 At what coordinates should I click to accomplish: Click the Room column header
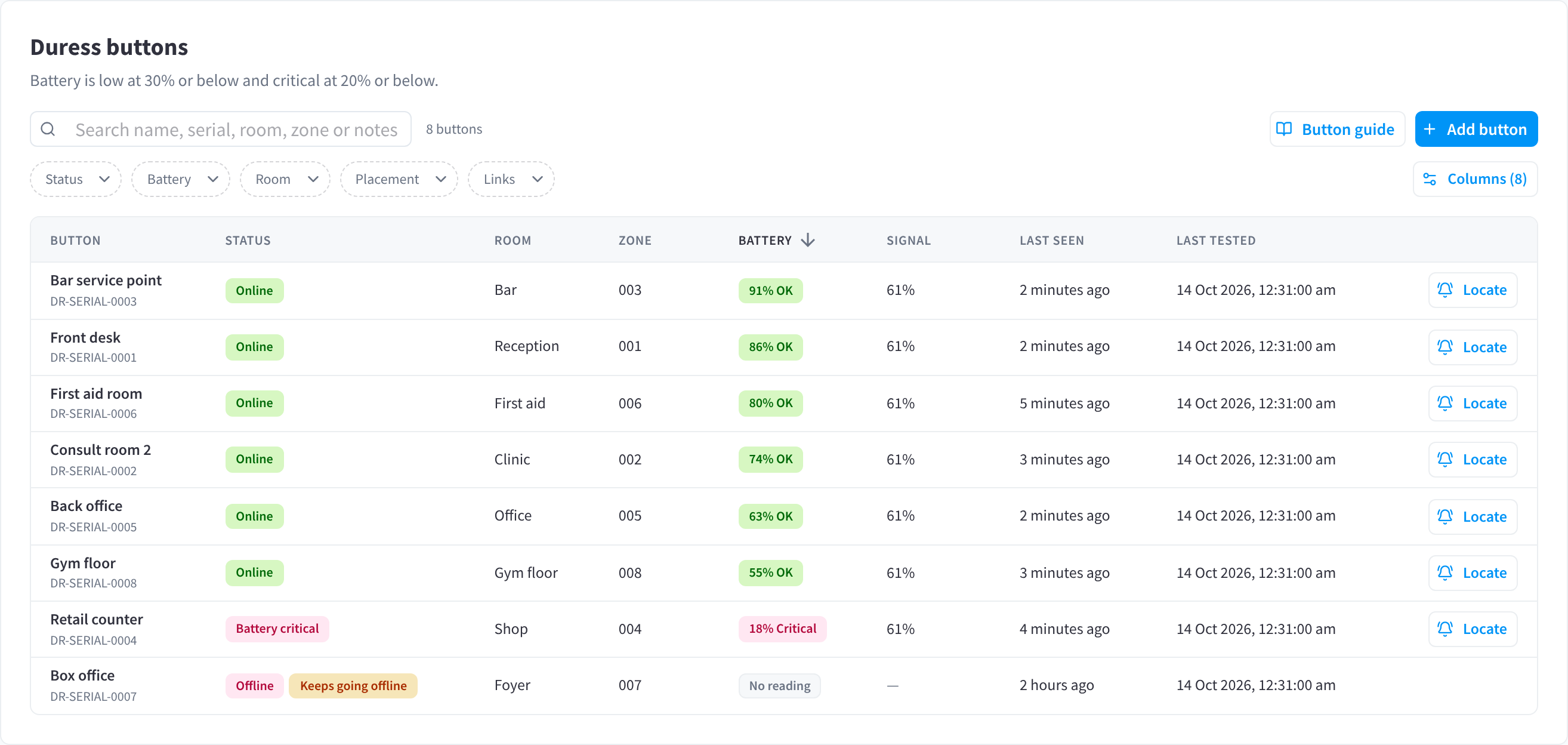pyautogui.click(x=513, y=241)
